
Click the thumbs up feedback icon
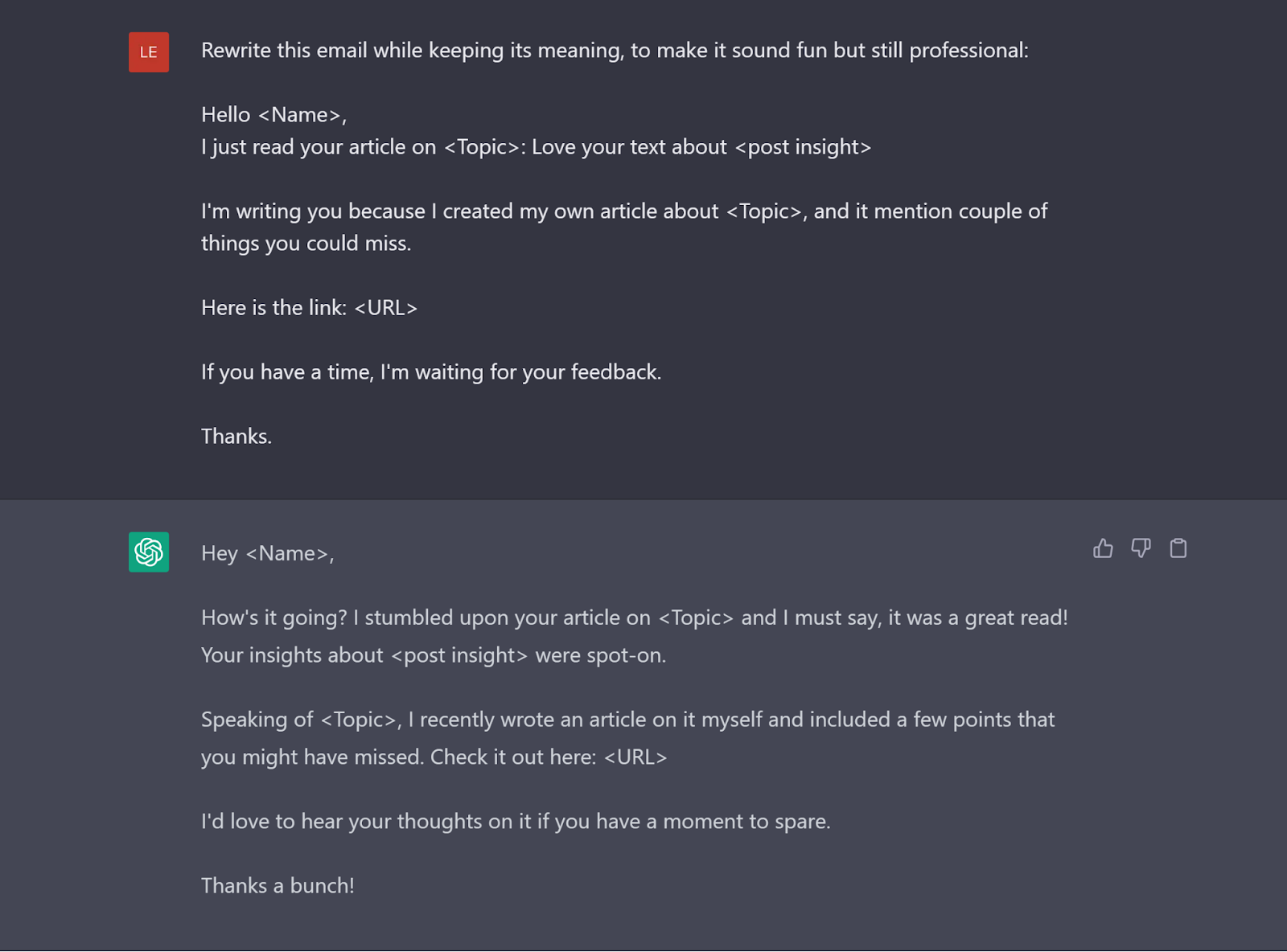[x=1103, y=548]
